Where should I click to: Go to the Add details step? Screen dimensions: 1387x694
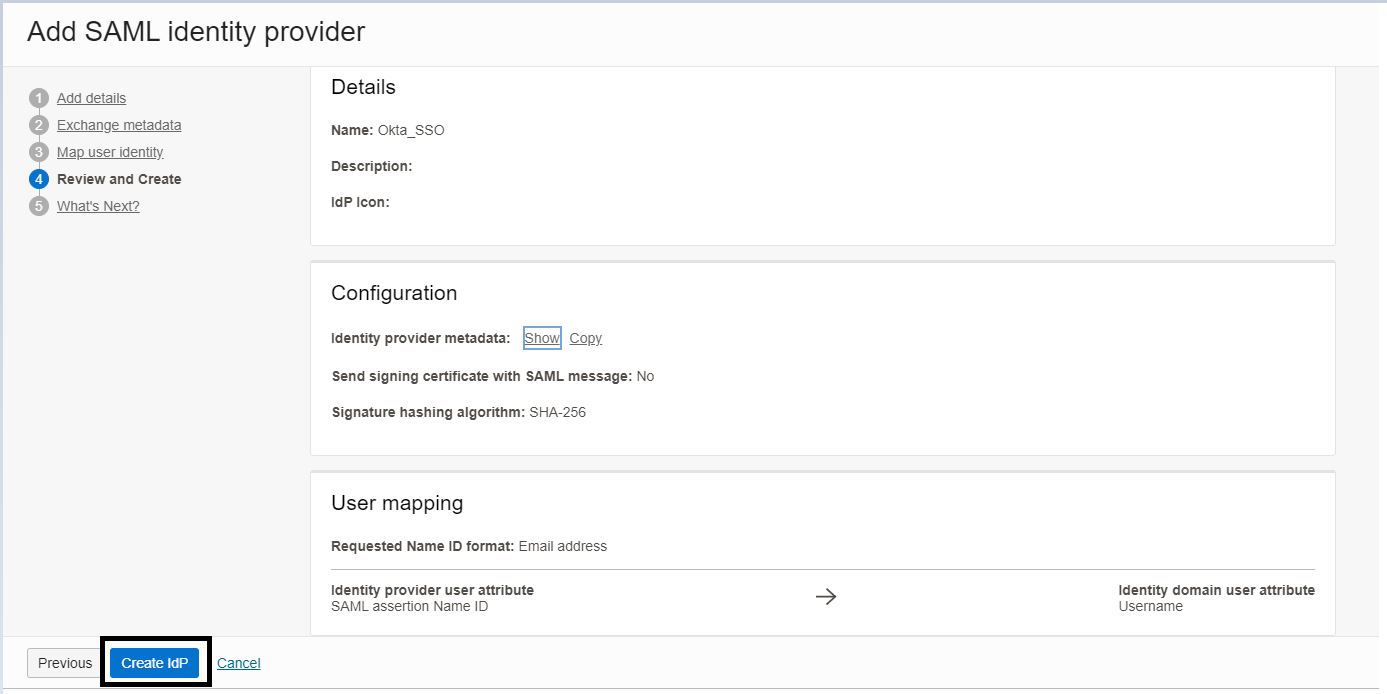tap(91, 98)
